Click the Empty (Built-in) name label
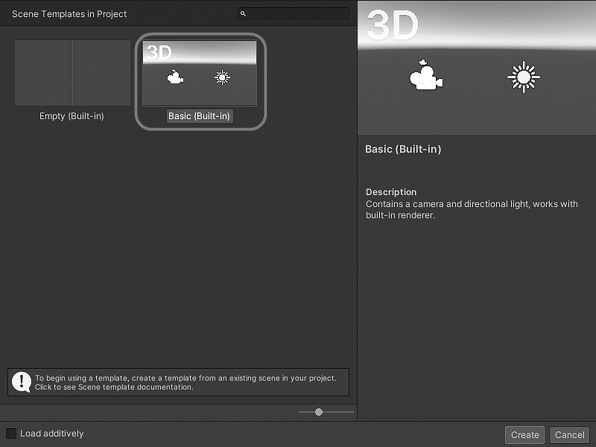596x447 pixels. pos(71,116)
